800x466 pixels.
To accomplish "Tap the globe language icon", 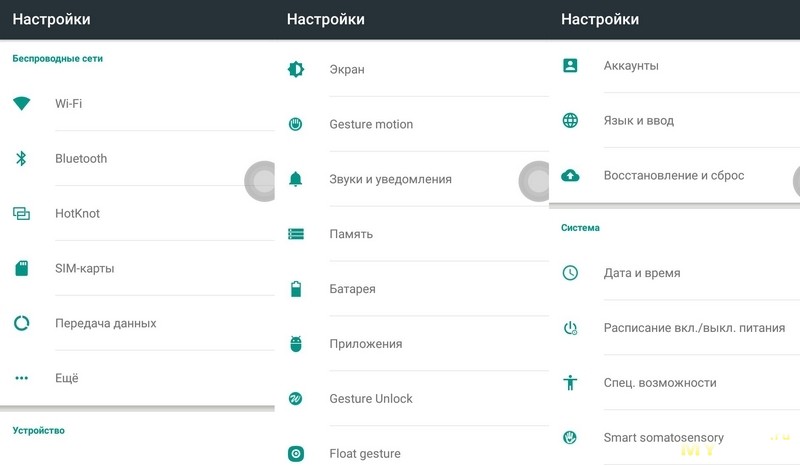I will (570, 120).
